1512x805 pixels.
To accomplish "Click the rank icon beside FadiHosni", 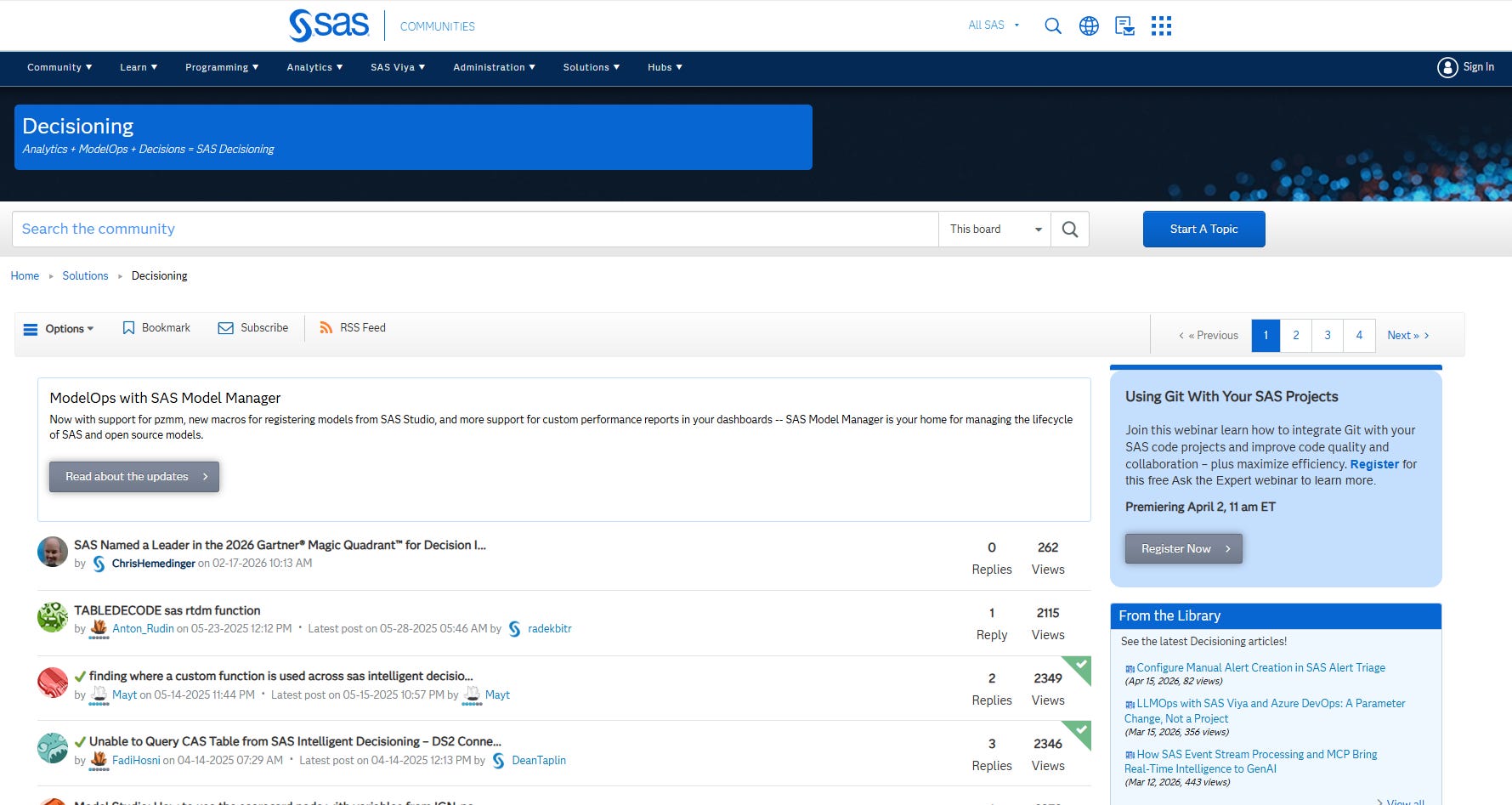I will click(99, 762).
